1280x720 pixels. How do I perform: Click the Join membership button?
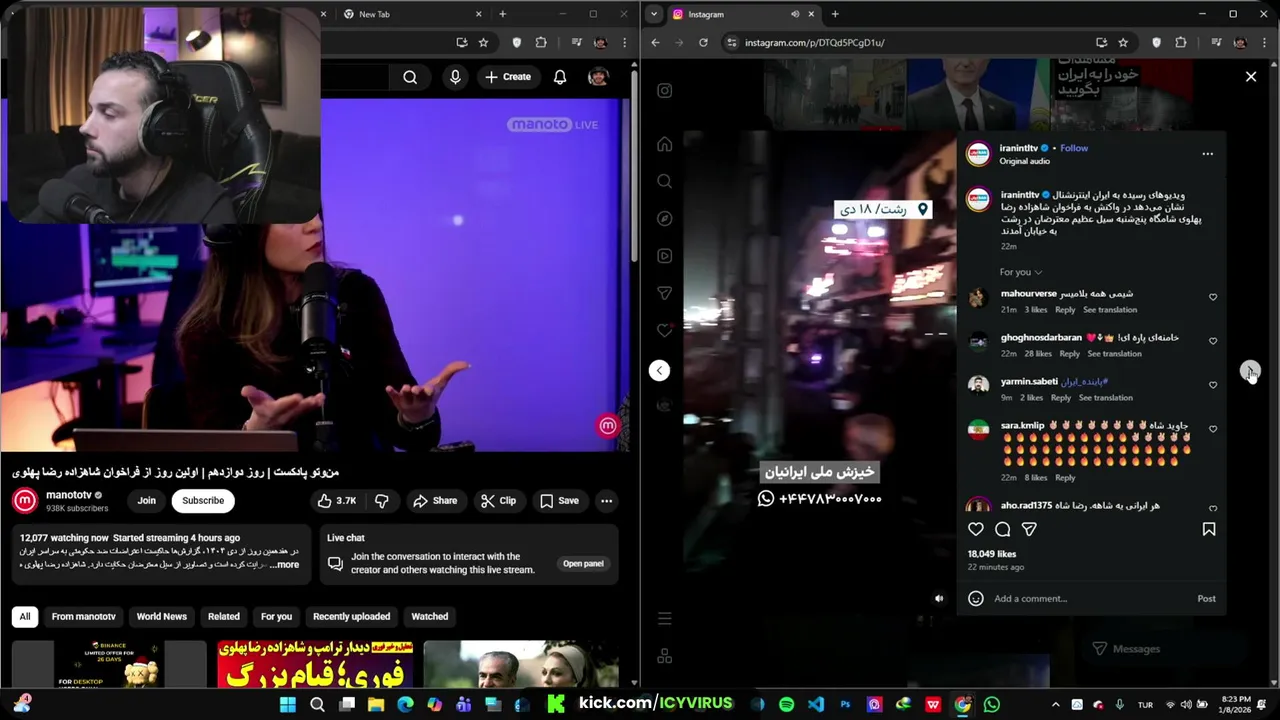[x=147, y=501]
